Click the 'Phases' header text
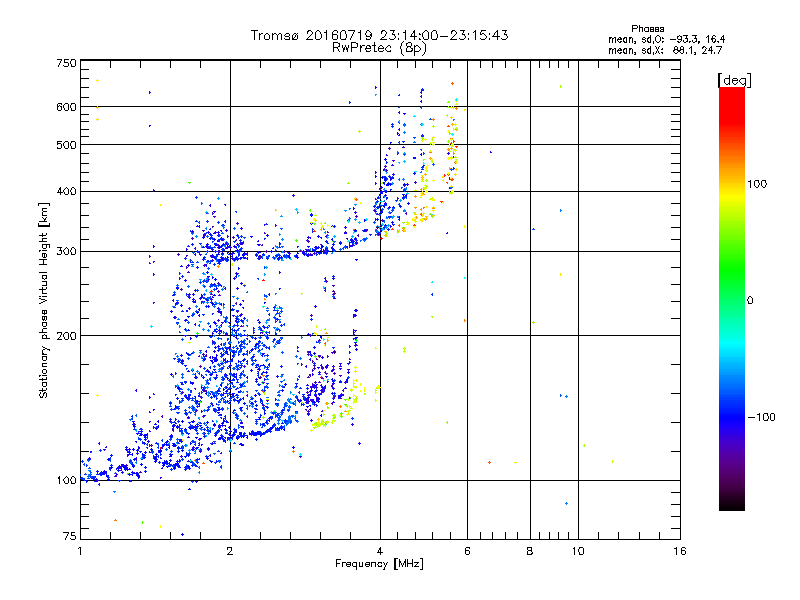The height and width of the screenshot is (600, 800). (x=647, y=29)
